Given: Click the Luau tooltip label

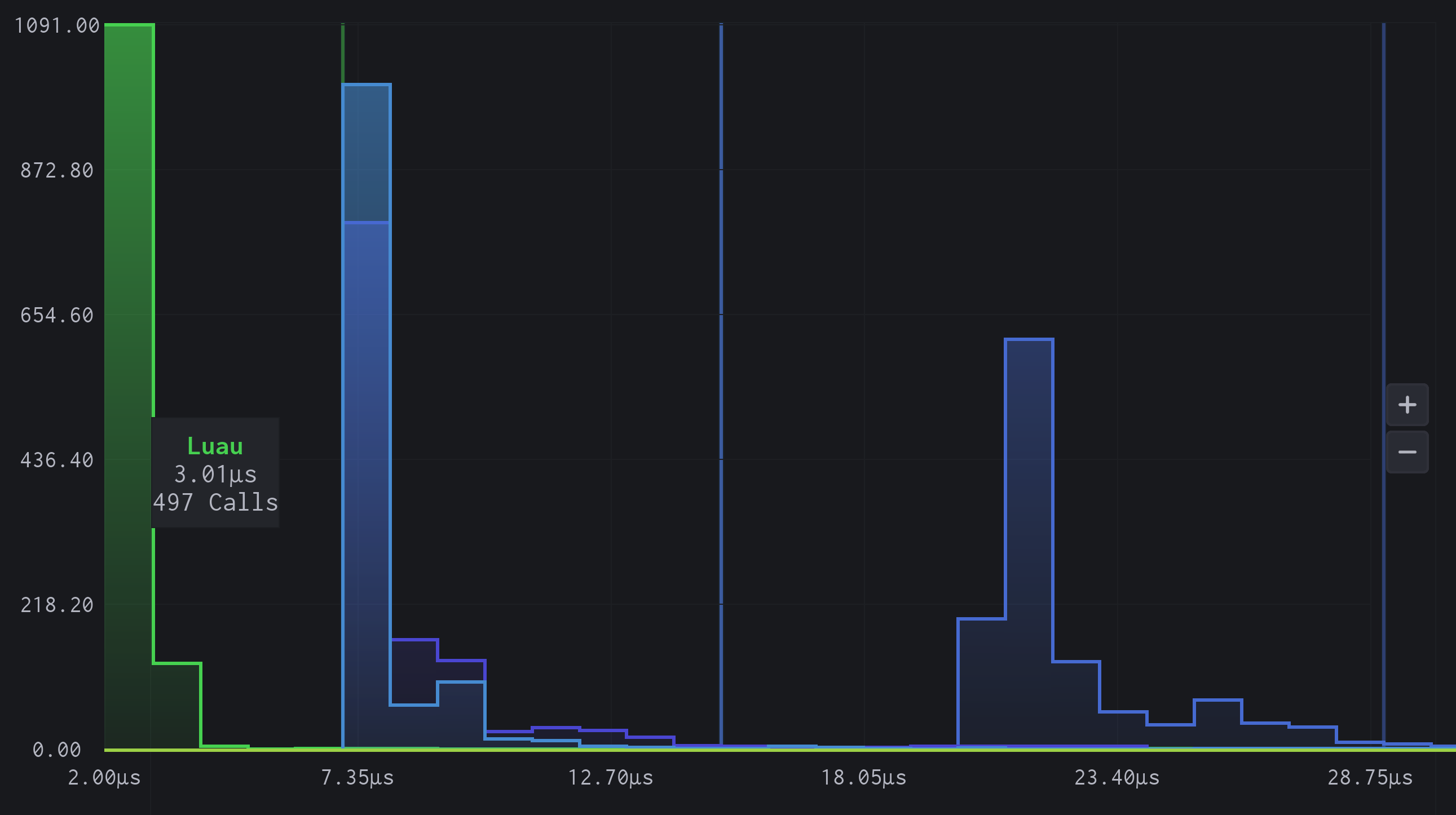Looking at the screenshot, I should click(x=215, y=446).
